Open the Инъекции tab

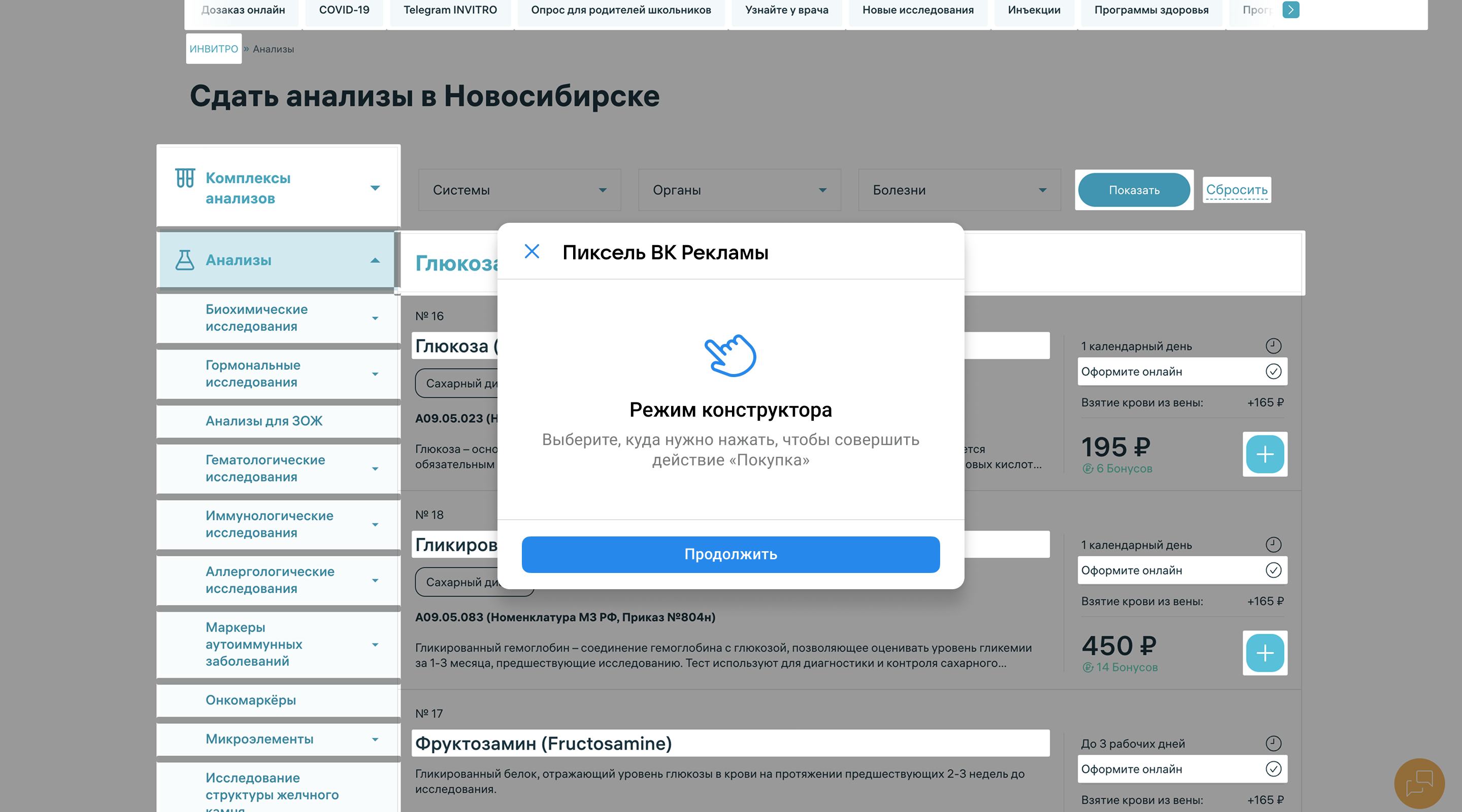coord(1034,10)
